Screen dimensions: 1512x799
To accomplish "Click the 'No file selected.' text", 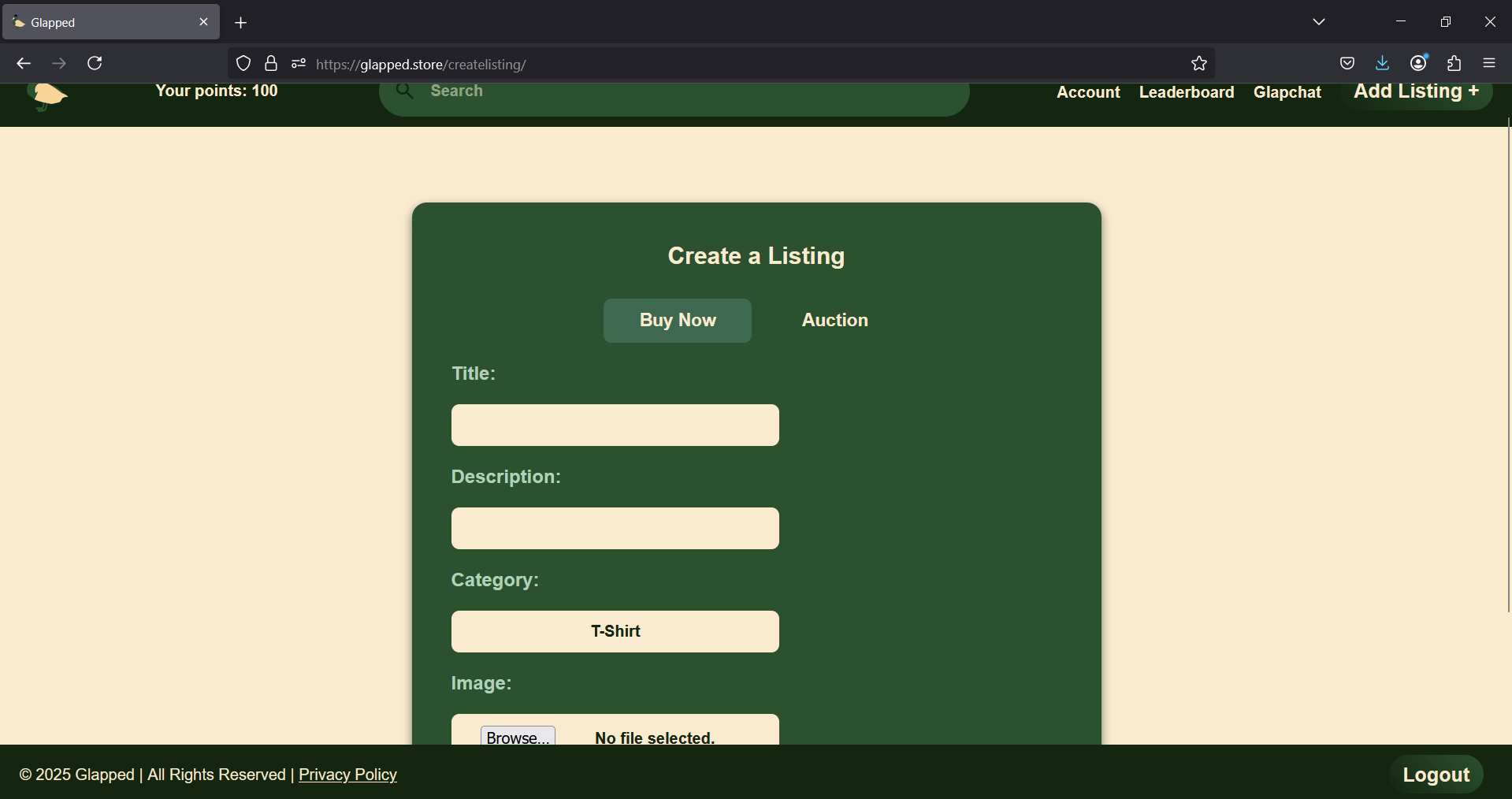I will 655,738.
